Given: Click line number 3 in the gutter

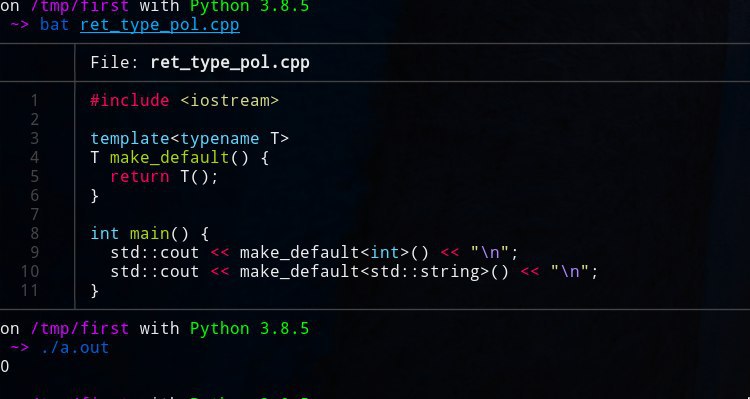Looking at the screenshot, I should 34,139.
